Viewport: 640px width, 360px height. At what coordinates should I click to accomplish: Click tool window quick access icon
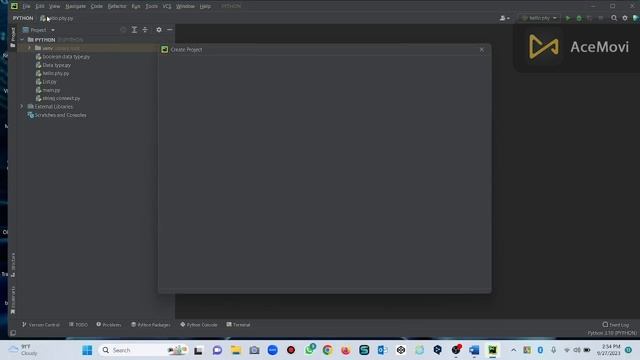pyautogui.click(x=13, y=333)
